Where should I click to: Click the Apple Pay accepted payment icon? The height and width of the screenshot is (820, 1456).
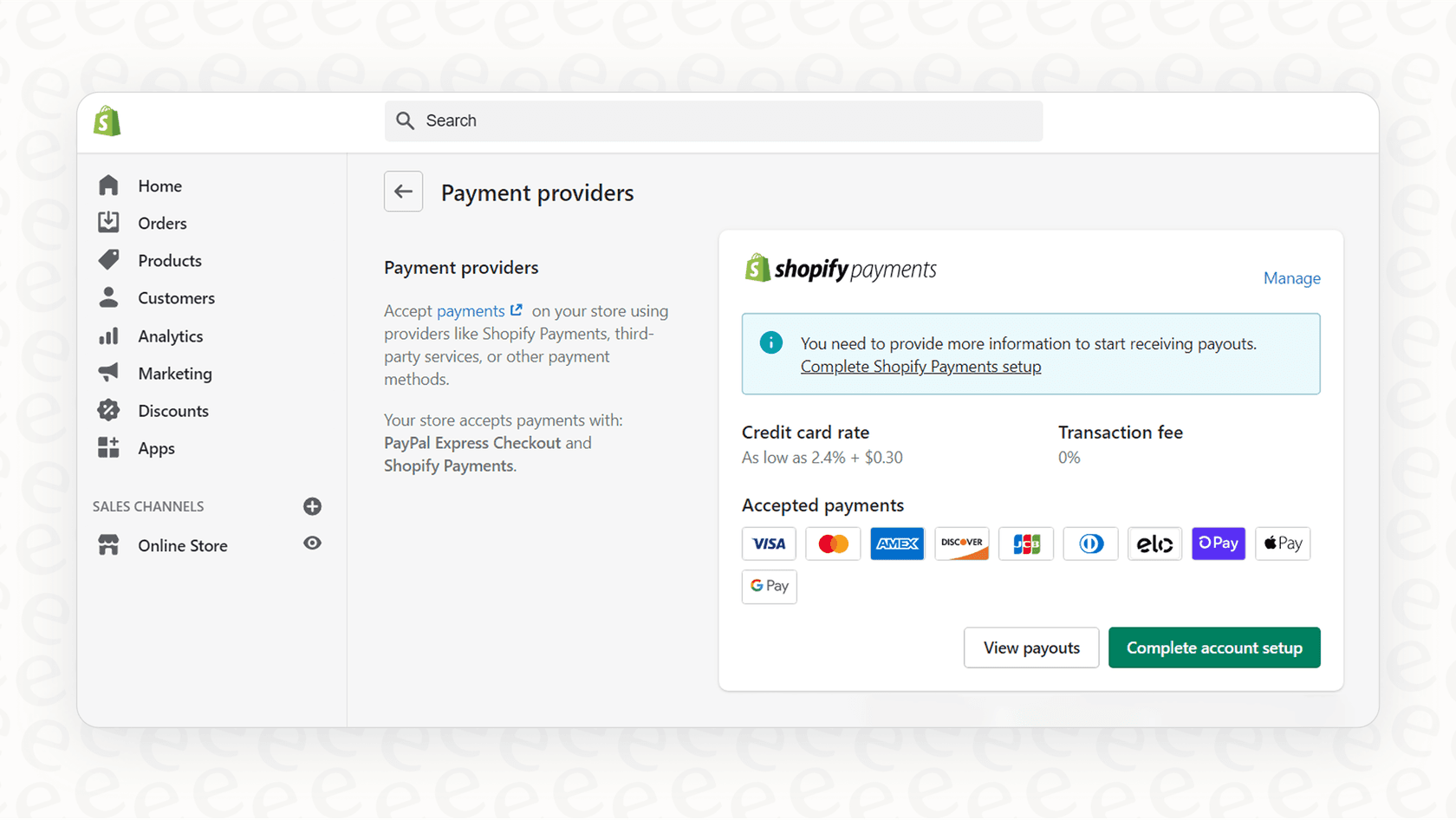[1283, 543]
